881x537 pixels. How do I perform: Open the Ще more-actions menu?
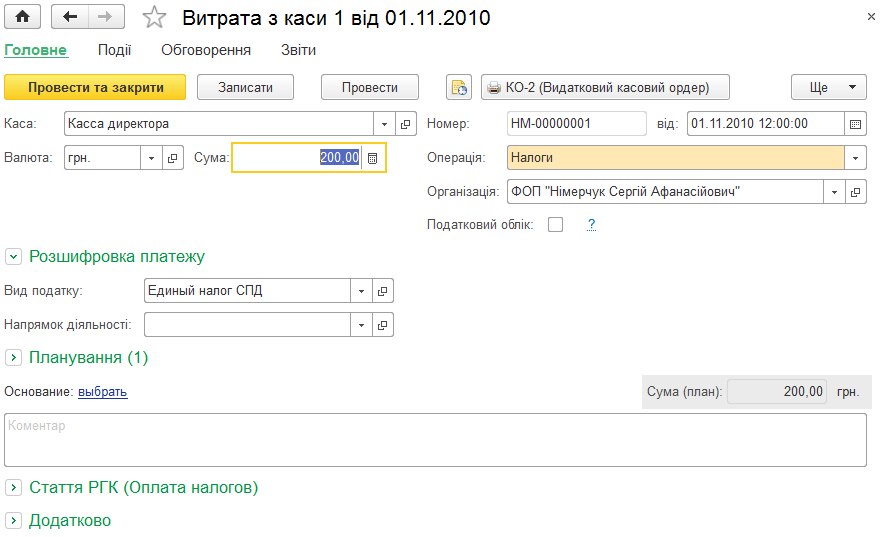(829, 88)
